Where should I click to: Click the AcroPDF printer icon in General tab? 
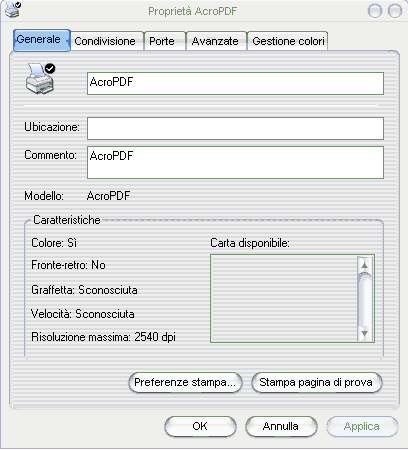tap(41, 79)
